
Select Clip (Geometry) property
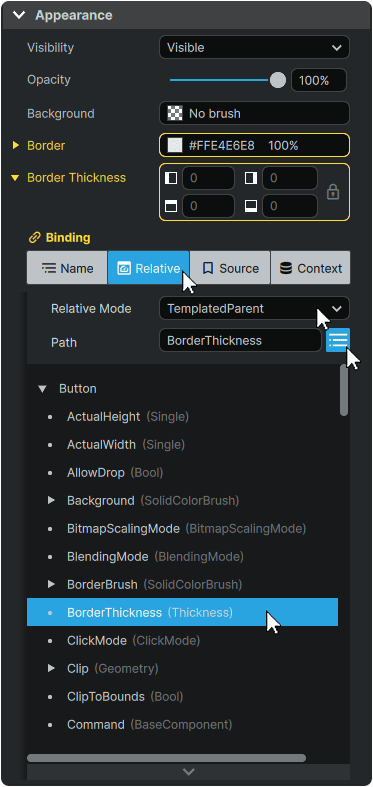(x=112, y=669)
